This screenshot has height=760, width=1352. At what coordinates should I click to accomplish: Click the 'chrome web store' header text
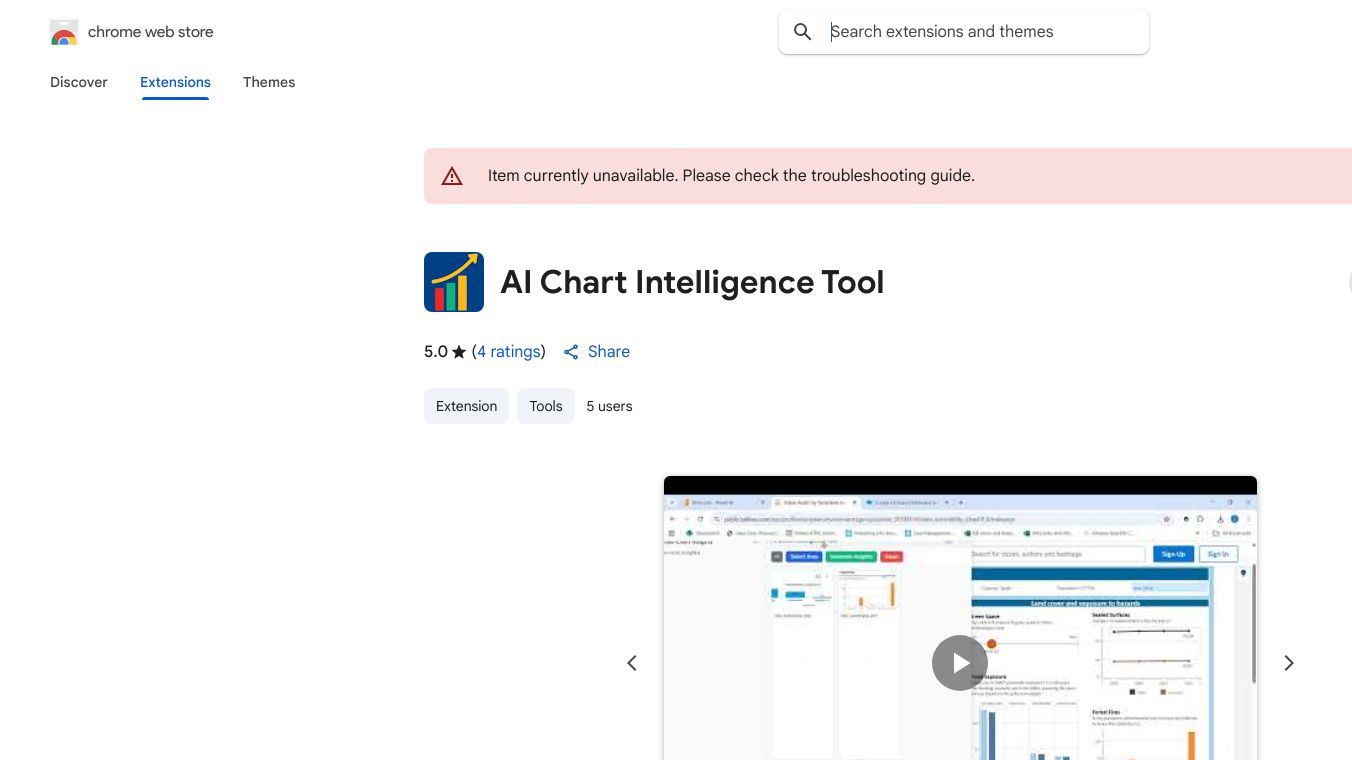pyautogui.click(x=151, y=32)
